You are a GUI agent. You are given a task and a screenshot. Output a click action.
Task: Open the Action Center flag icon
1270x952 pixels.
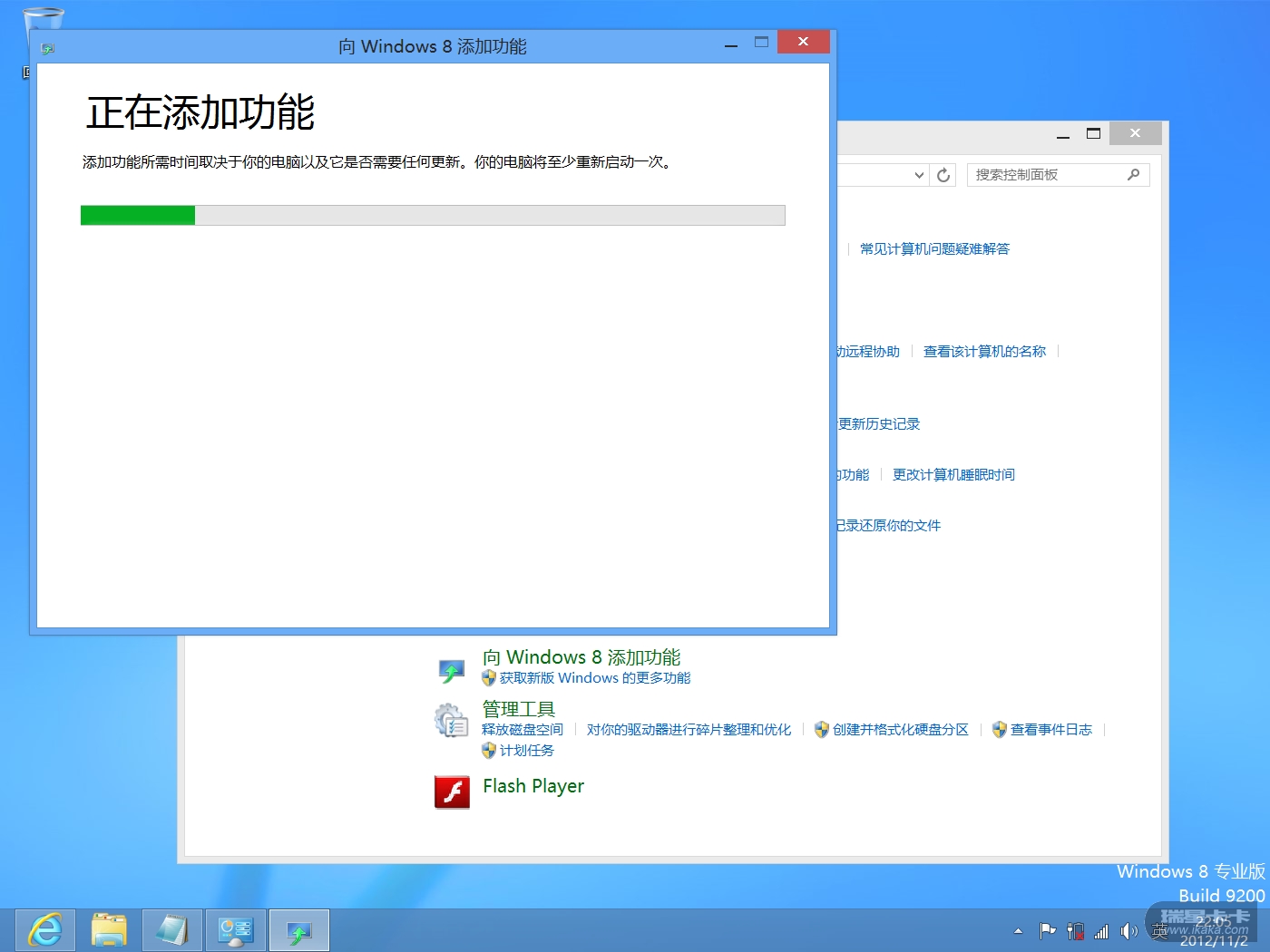(x=1048, y=931)
